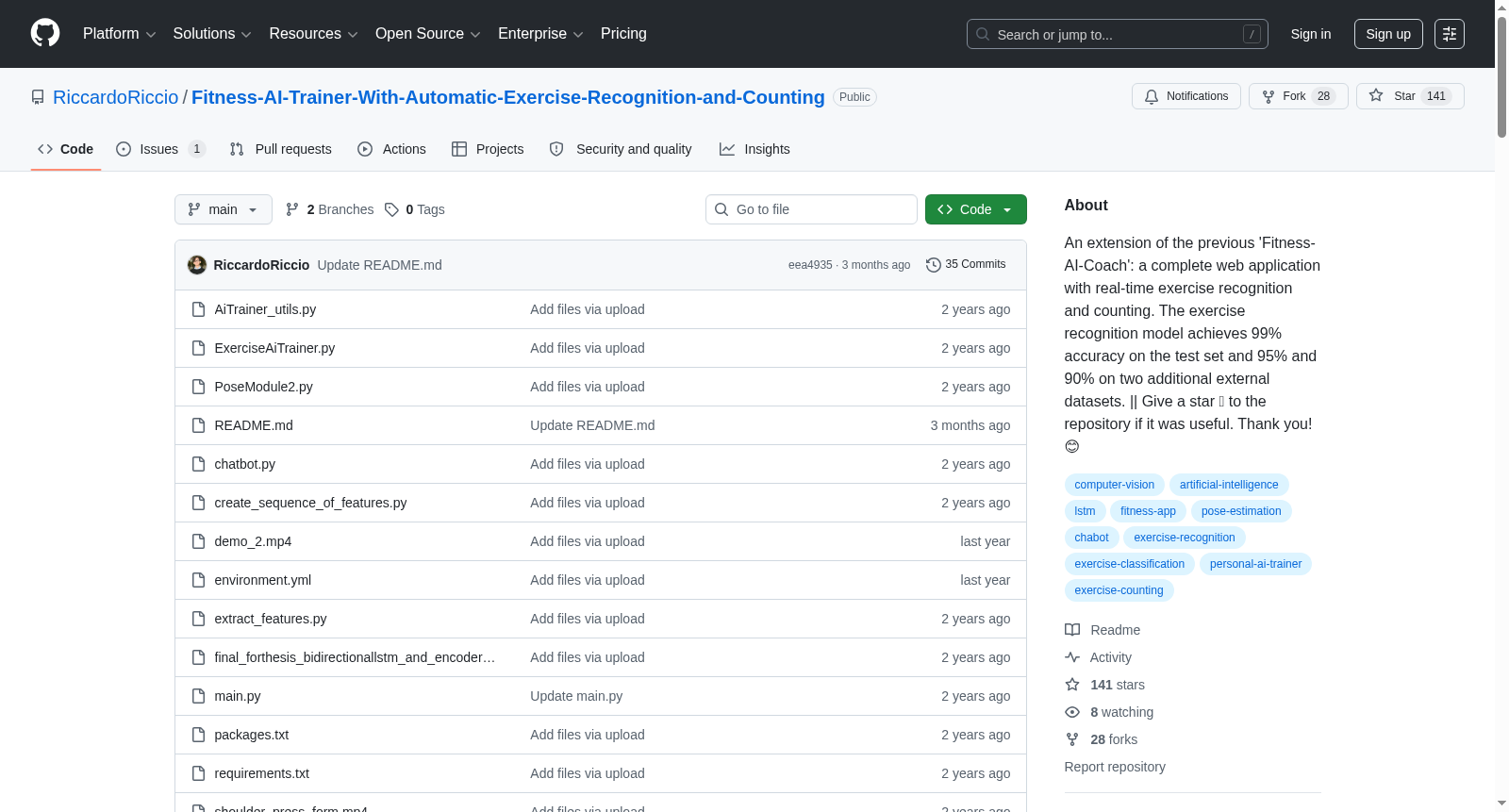
Task: Click the Sign up button
Action: click(x=1388, y=34)
